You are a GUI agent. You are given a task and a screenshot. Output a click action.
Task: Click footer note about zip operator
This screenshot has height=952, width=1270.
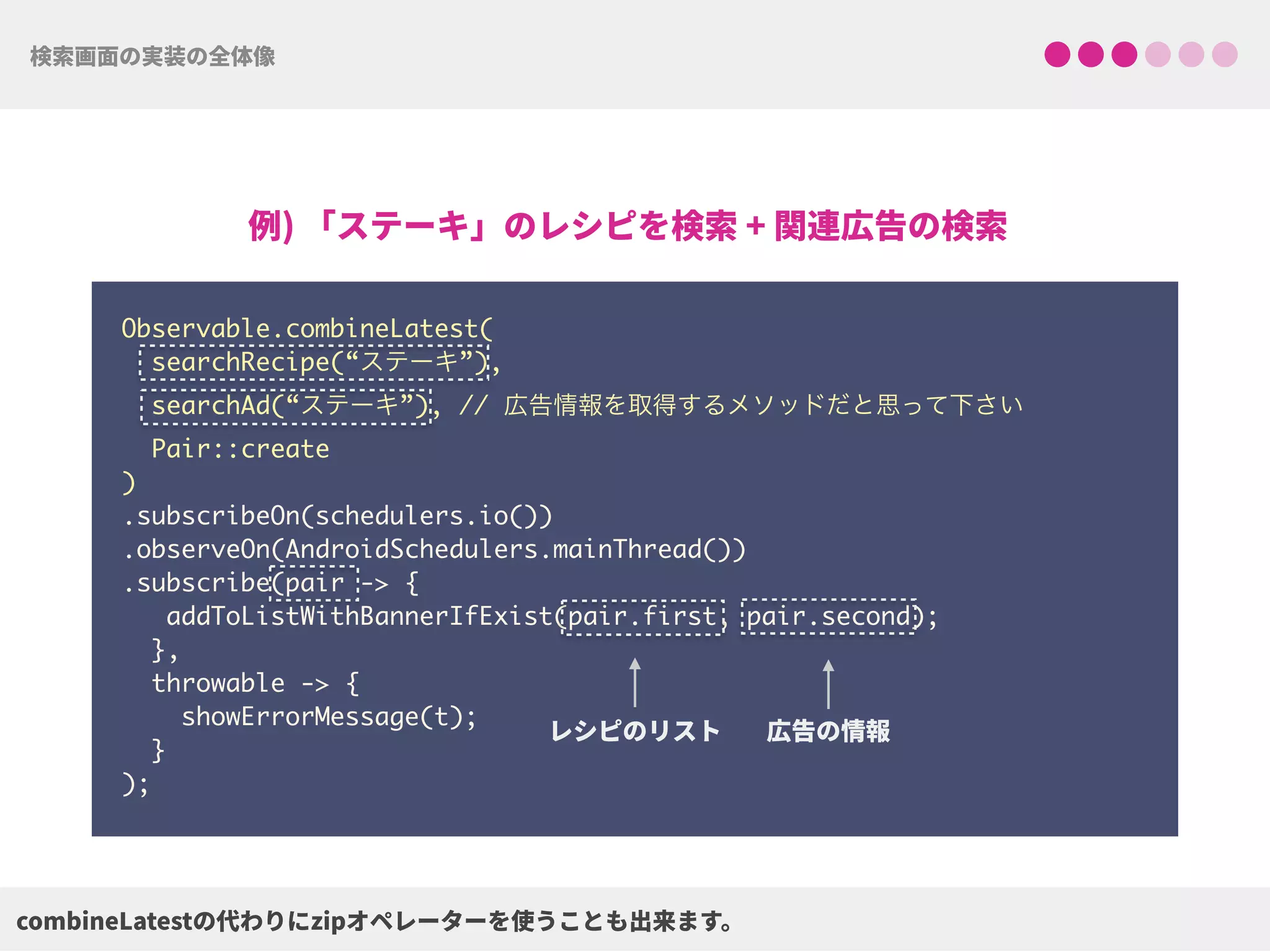[x=375, y=922]
